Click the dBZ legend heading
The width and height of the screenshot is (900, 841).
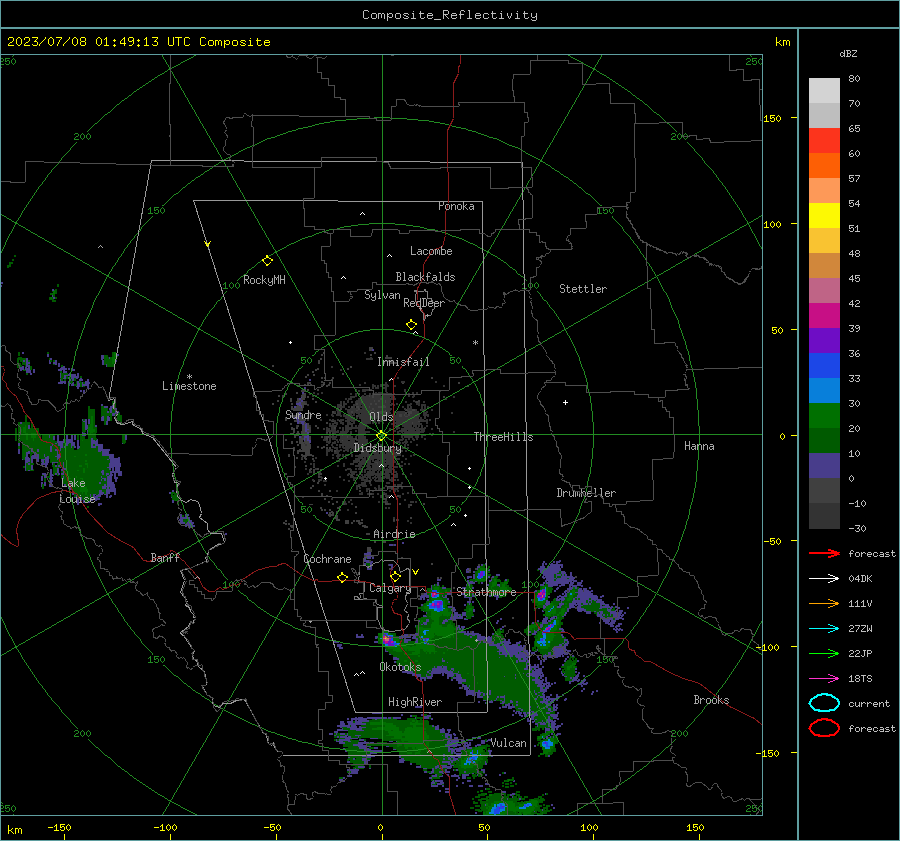pyautogui.click(x=848, y=53)
